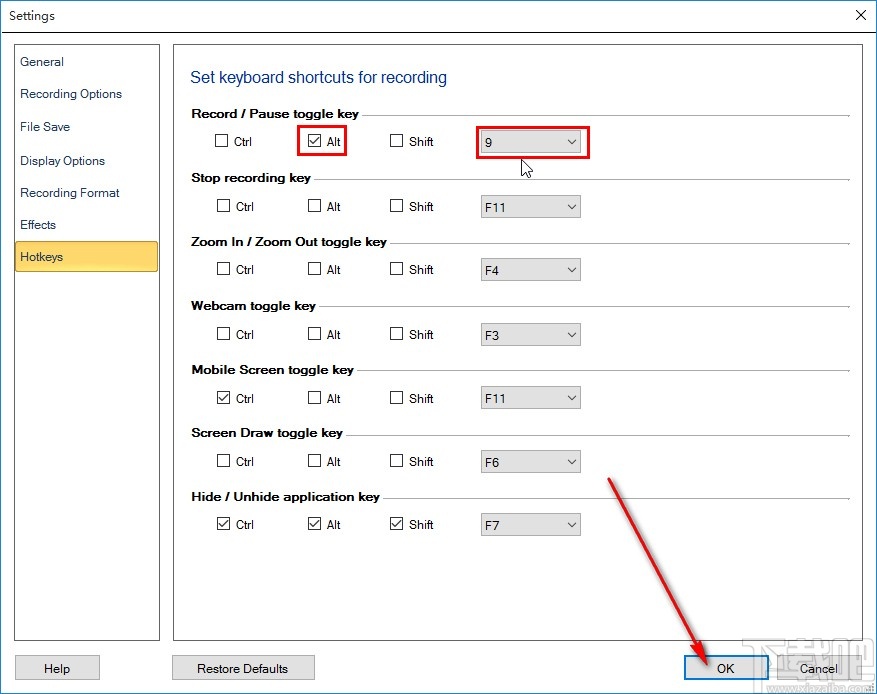Image resolution: width=877 pixels, height=694 pixels.
Task: Switch to Recording Options section
Action: (x=71, y=94)
